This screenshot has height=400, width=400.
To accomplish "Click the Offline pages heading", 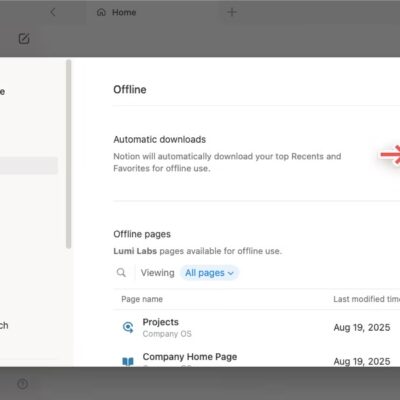I will [x=142, y=234].
